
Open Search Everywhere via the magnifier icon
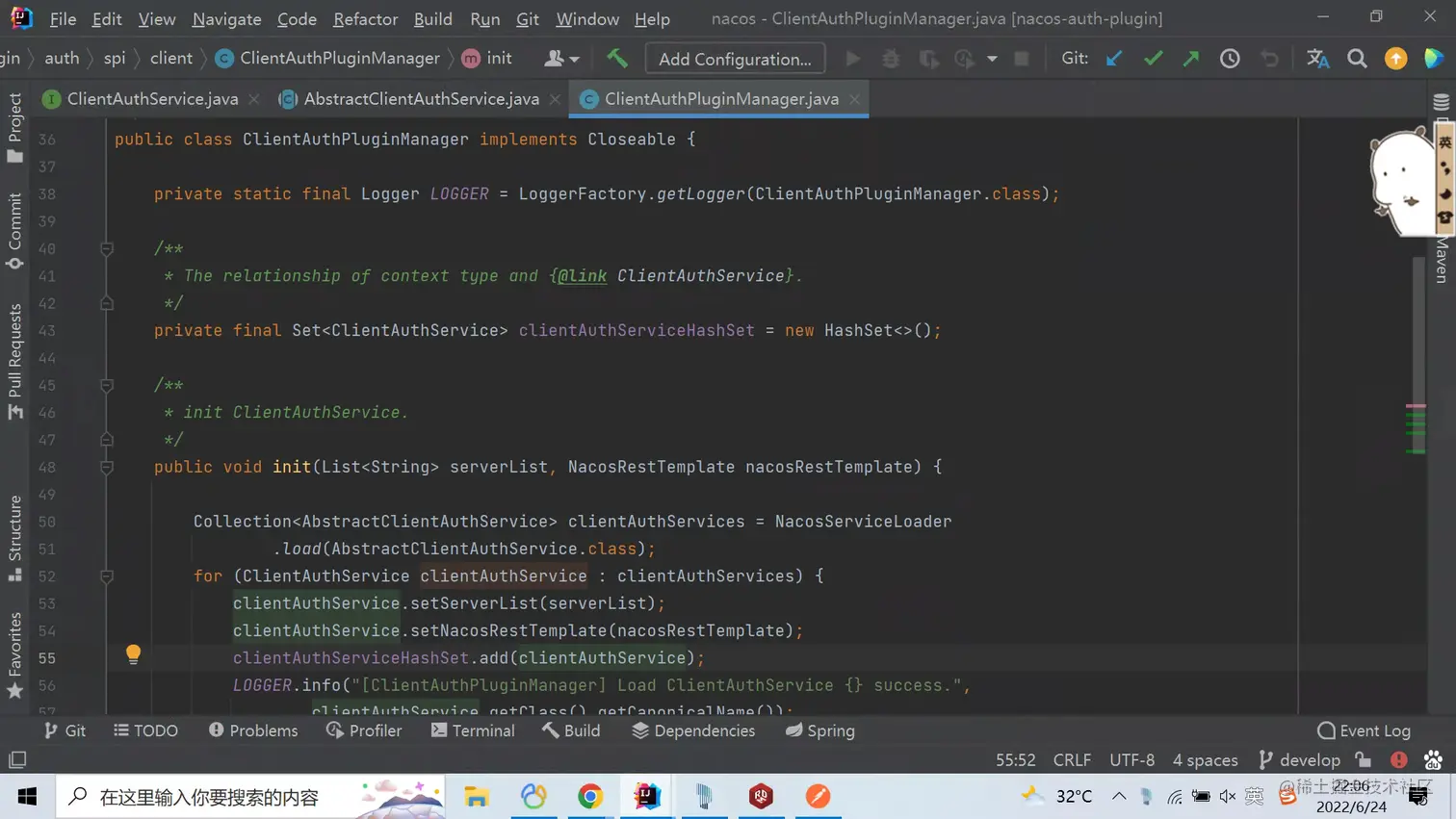click(1357, 59)
